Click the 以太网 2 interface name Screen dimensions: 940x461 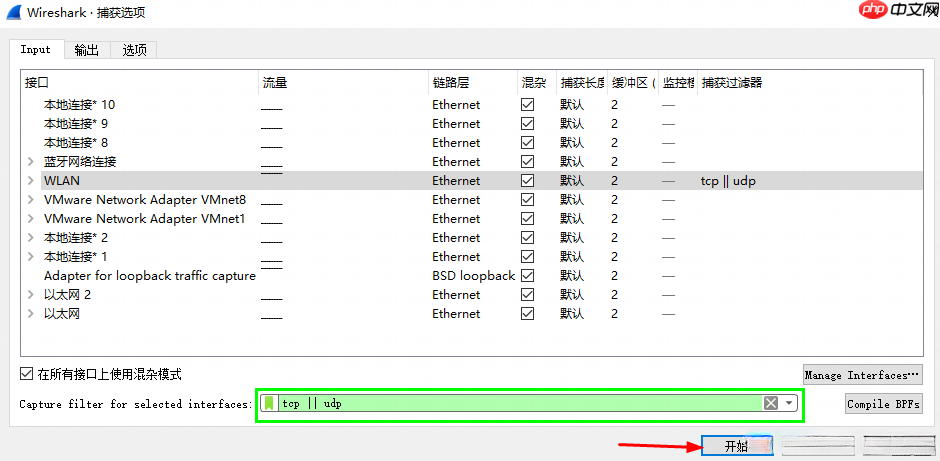pos(68,295)
